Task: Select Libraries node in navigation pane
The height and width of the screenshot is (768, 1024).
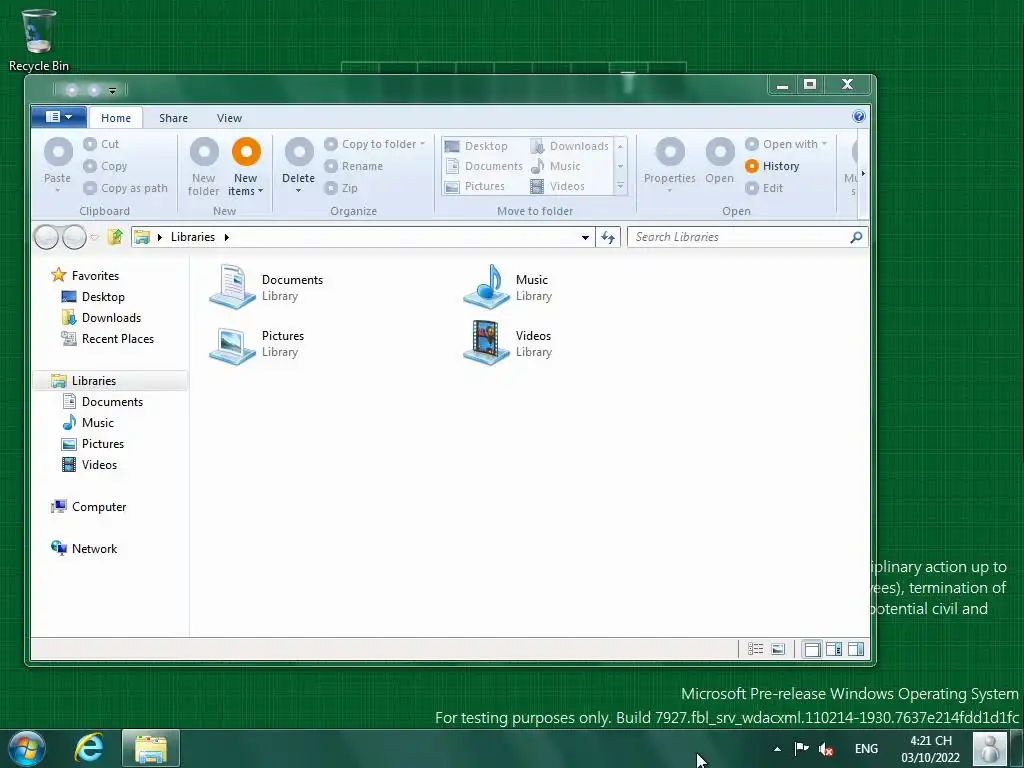Action: [x=110, y=381]
